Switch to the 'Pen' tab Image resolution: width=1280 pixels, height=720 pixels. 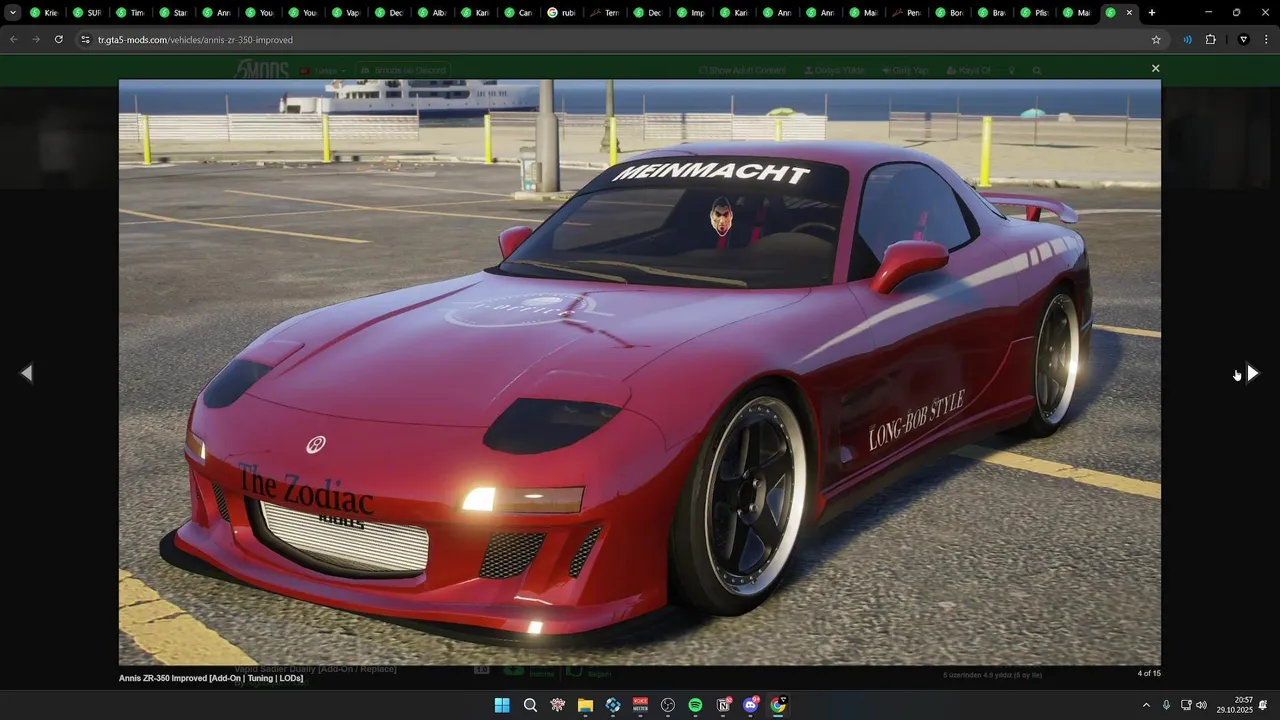905,13
